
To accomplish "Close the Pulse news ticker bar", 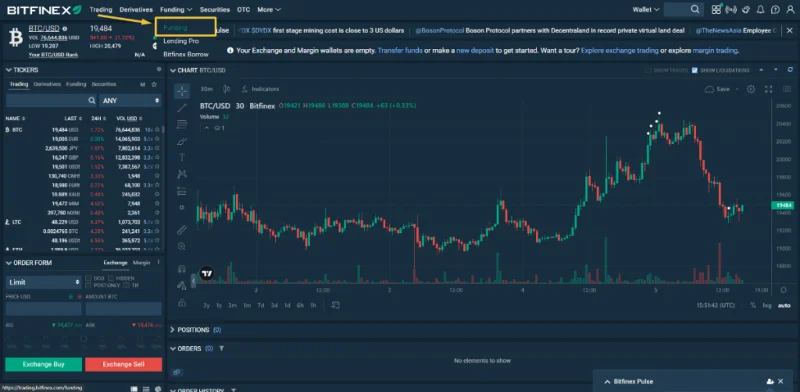I will [x=790, y=31].
